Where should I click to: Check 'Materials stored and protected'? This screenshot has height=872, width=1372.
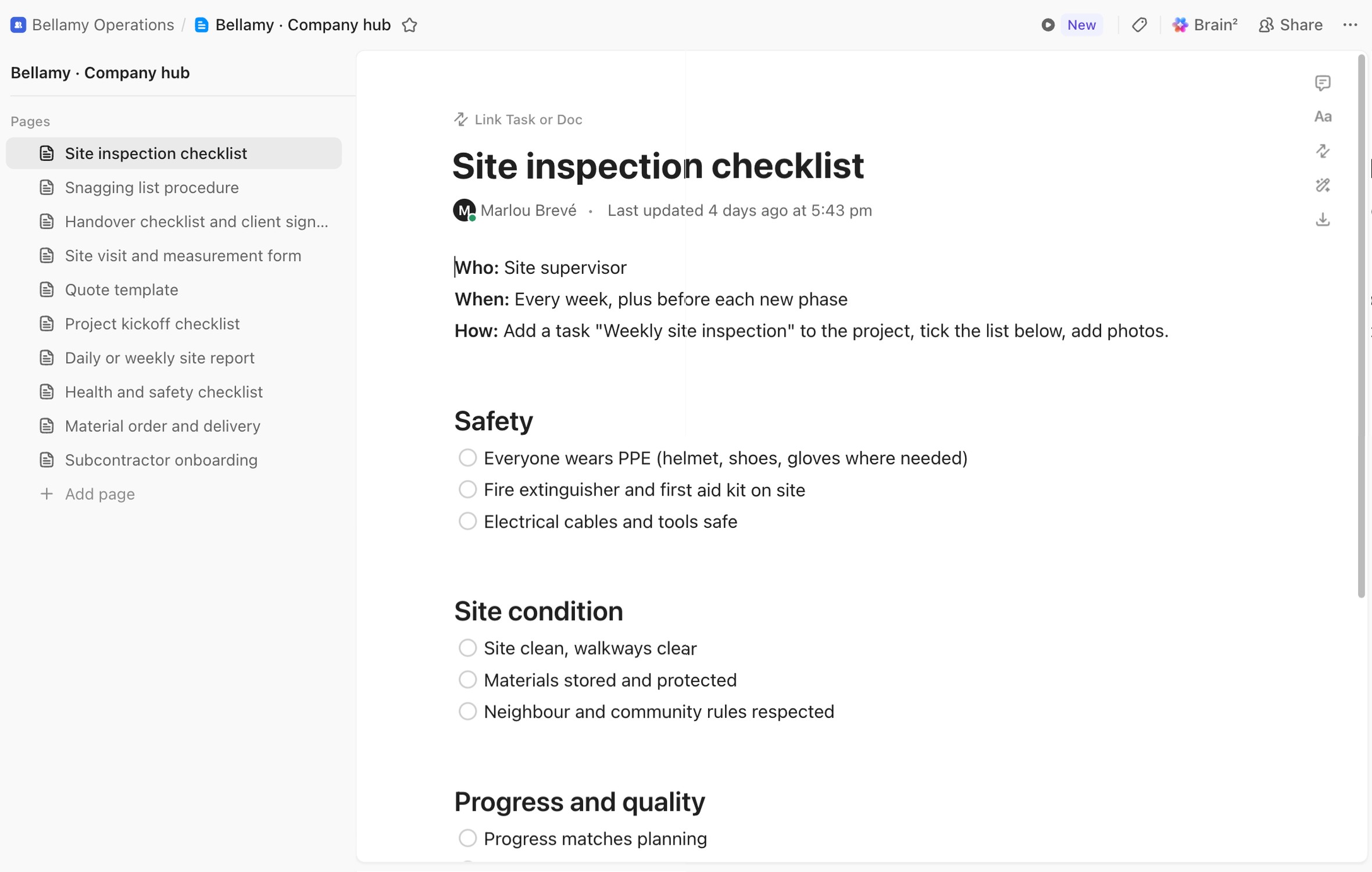click(467, 680)
